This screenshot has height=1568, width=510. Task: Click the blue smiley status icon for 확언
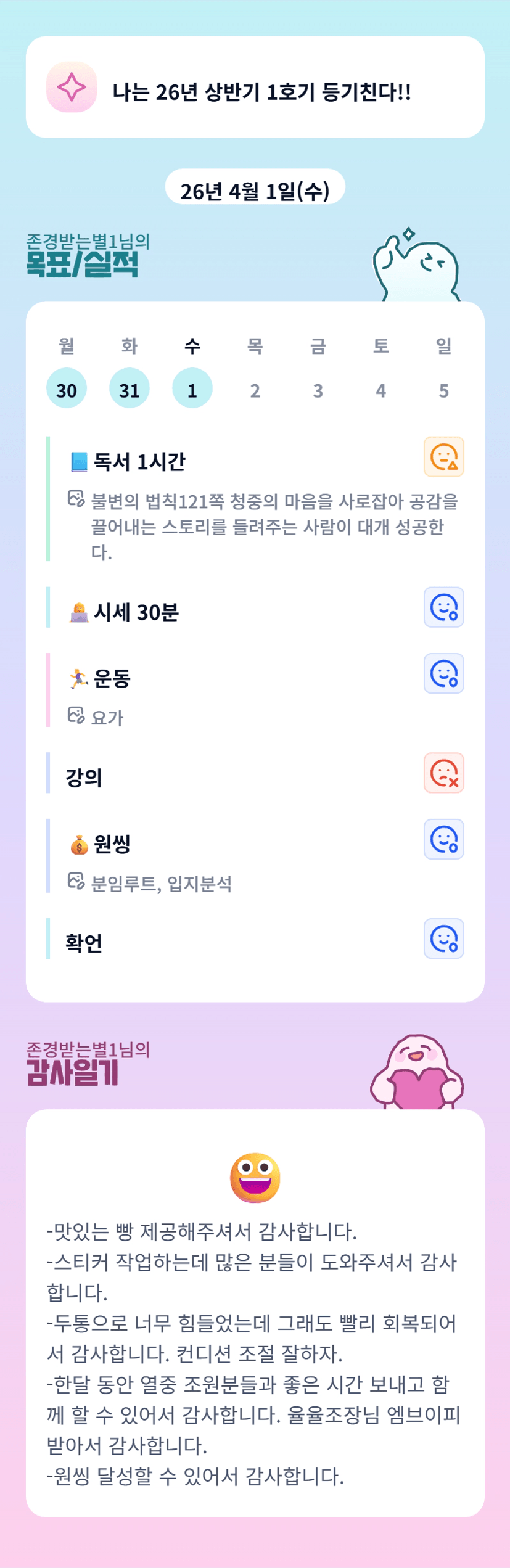(x=443, y=938)
